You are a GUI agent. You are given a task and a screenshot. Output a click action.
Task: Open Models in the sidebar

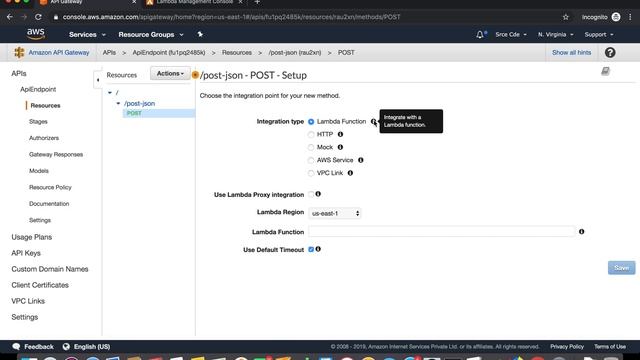pos(39,171)
